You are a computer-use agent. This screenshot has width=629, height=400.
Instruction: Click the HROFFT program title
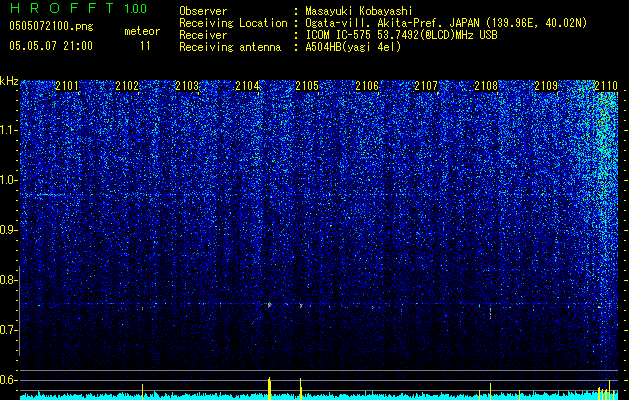[61, 8]
